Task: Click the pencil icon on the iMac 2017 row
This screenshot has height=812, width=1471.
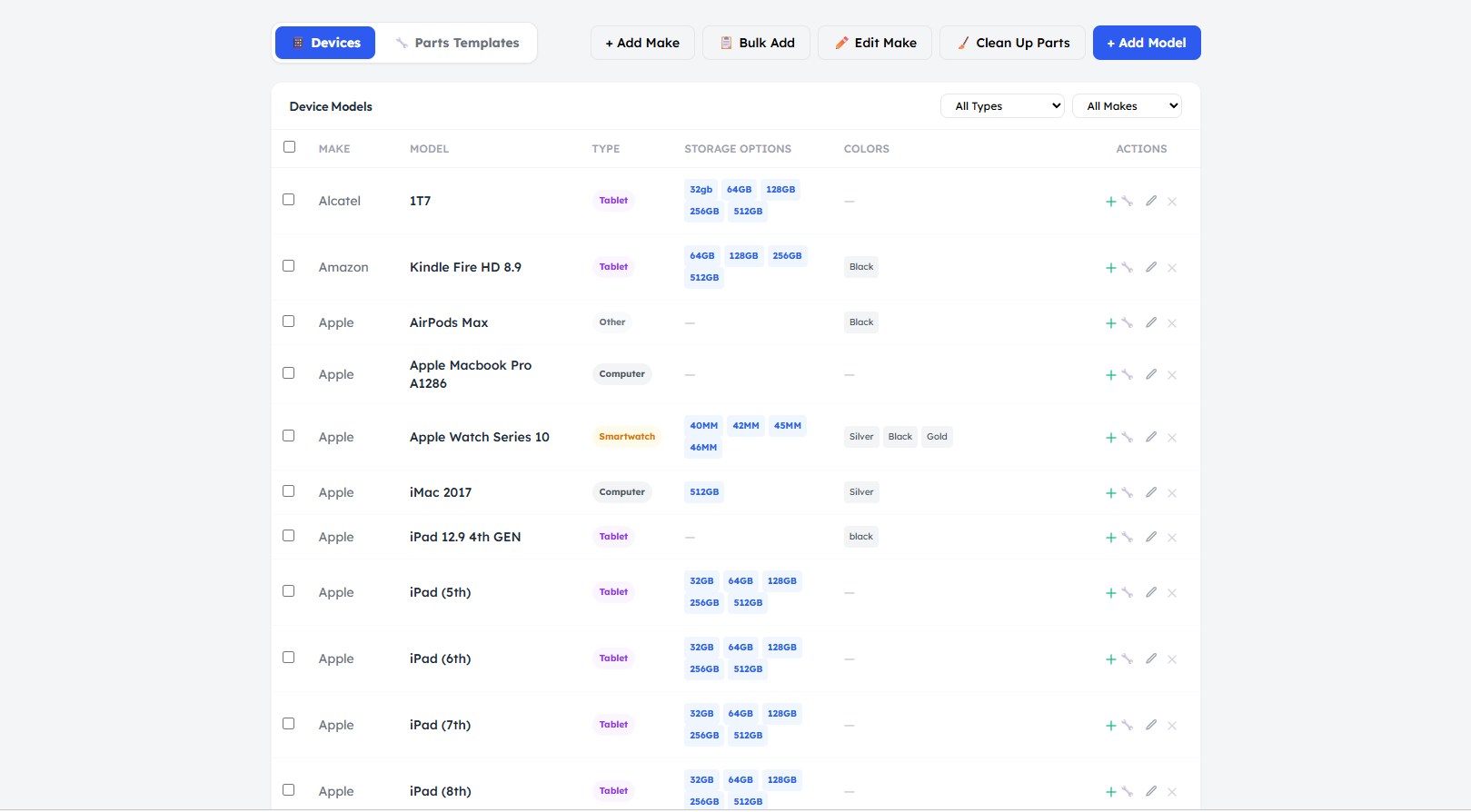Action: [x=1151, y=492]
